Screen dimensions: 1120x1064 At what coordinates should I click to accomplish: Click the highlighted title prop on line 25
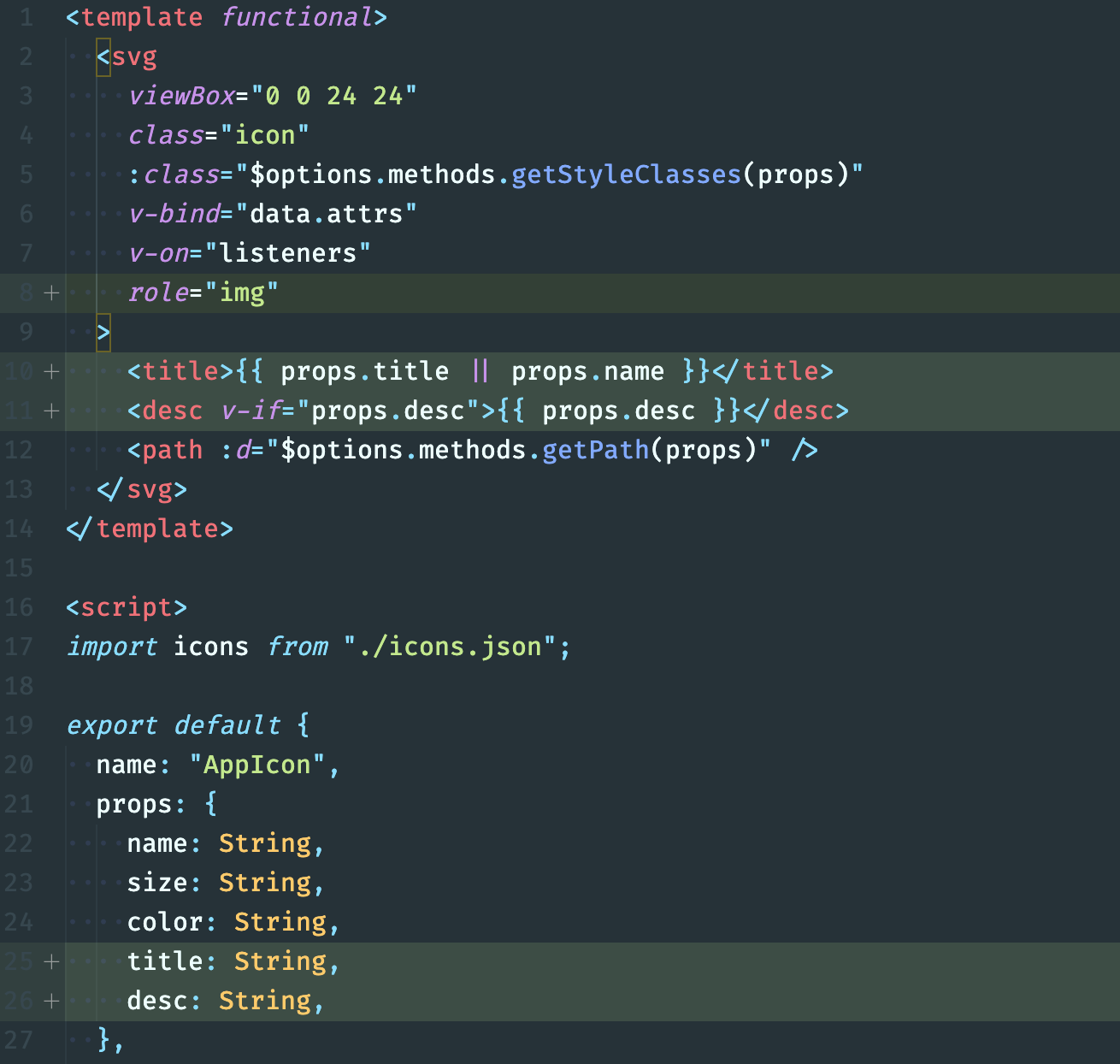tap(162, 961)
